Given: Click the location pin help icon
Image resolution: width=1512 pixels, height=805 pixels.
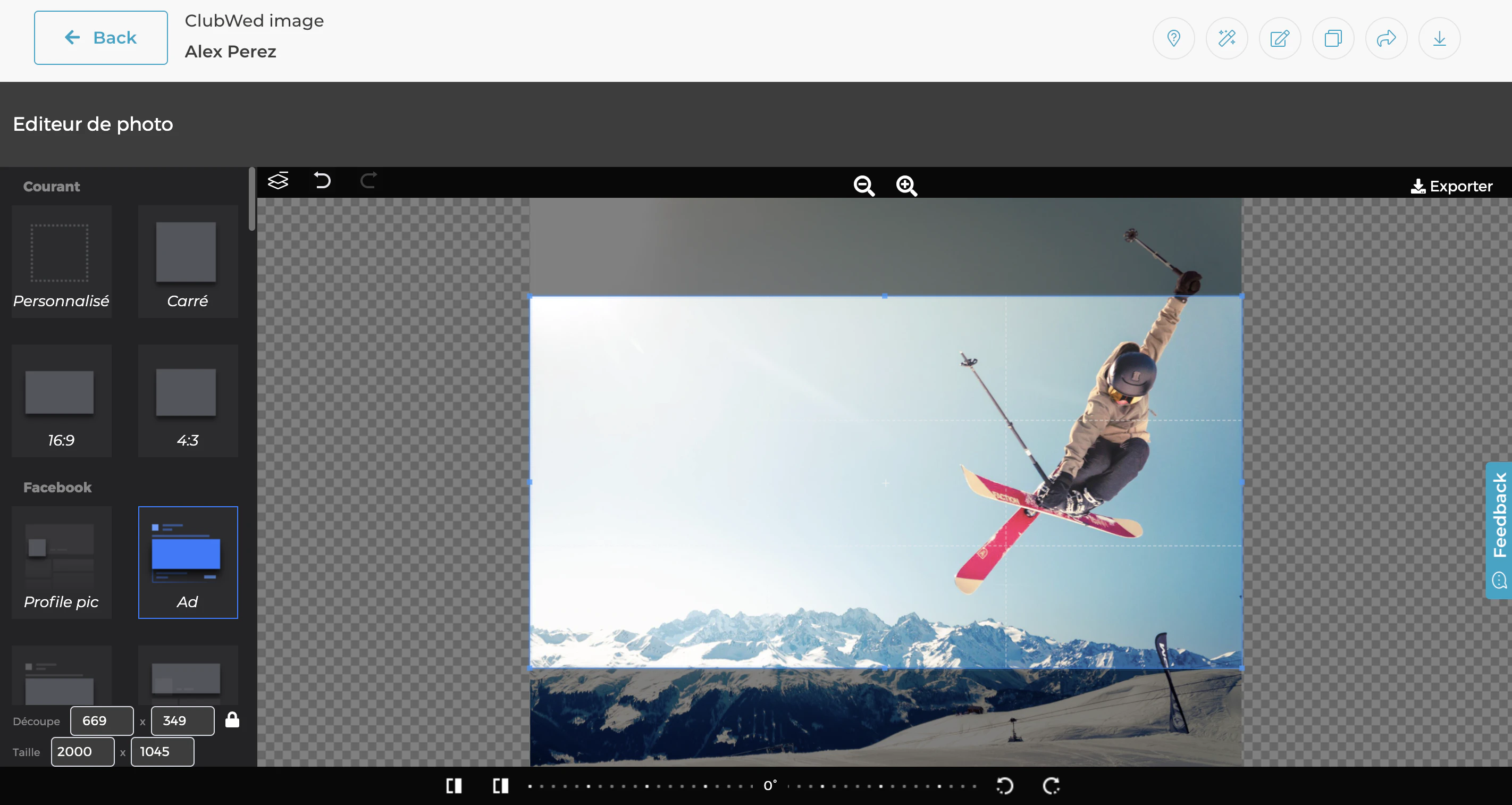Looking at the screenshot, I should (1173, 38).
